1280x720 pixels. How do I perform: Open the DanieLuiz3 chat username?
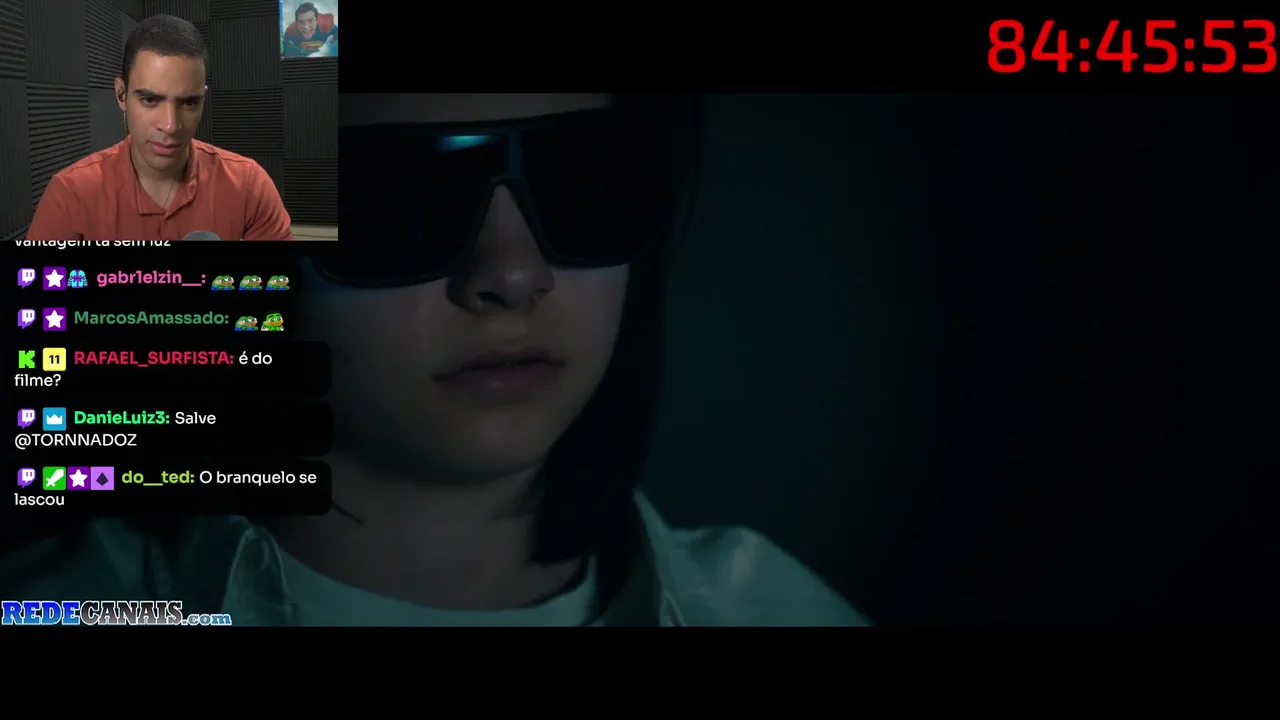pyautogui.click(x=122, y=418)
